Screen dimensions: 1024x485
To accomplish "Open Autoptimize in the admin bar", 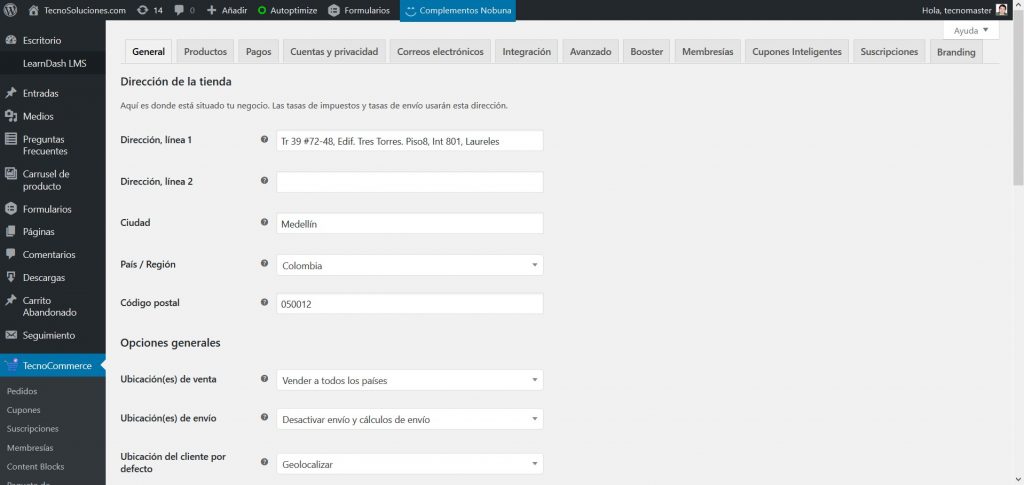I will (x=288, y=10).
